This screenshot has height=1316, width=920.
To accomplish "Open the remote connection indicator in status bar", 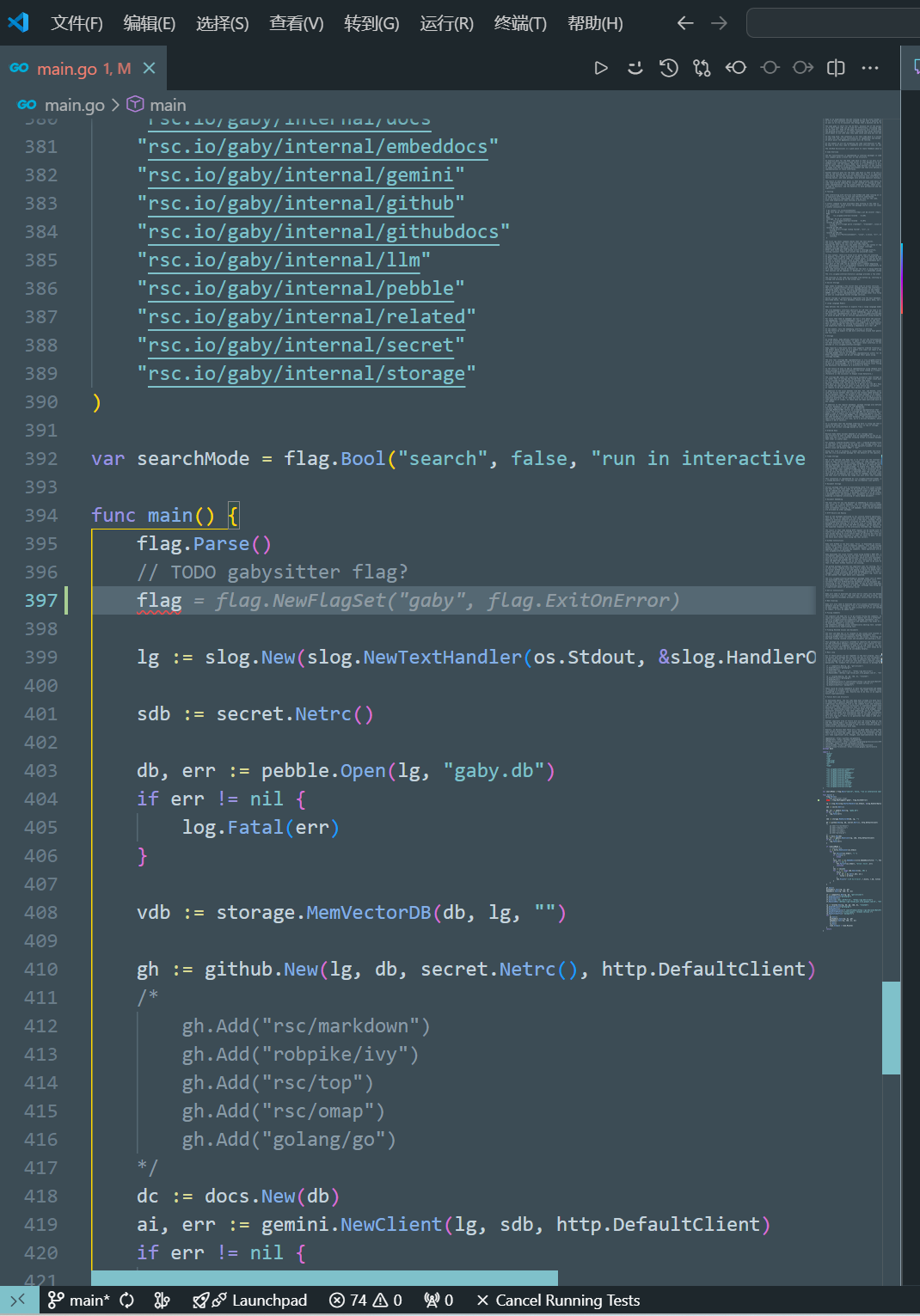I will coord(17,1300).
